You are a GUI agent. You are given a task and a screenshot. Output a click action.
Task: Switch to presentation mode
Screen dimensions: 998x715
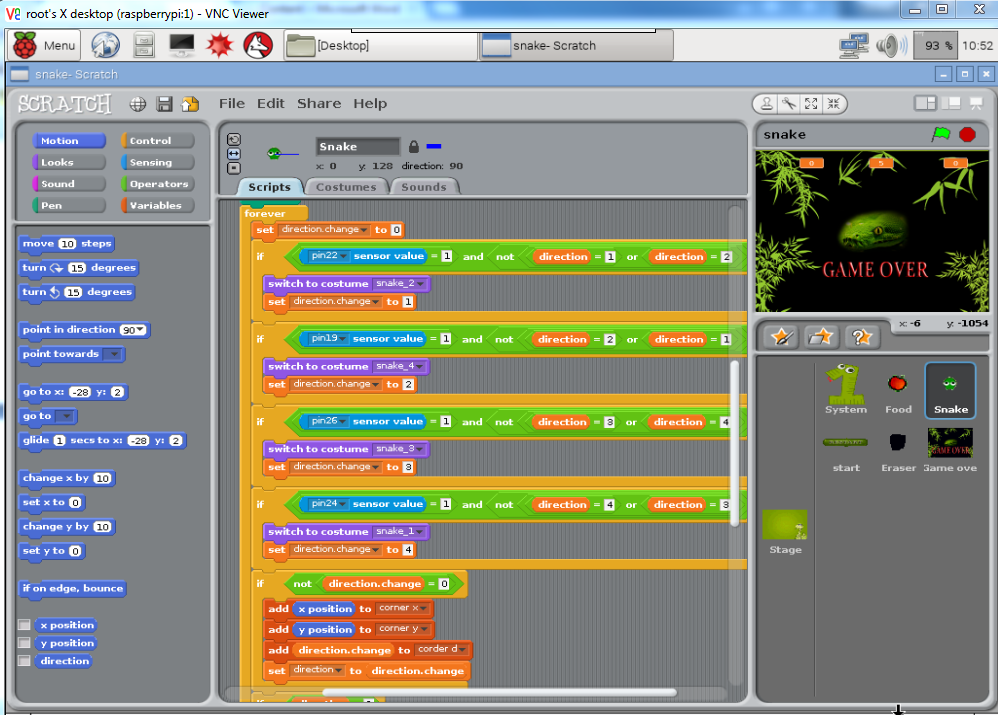tap(977, 104)
